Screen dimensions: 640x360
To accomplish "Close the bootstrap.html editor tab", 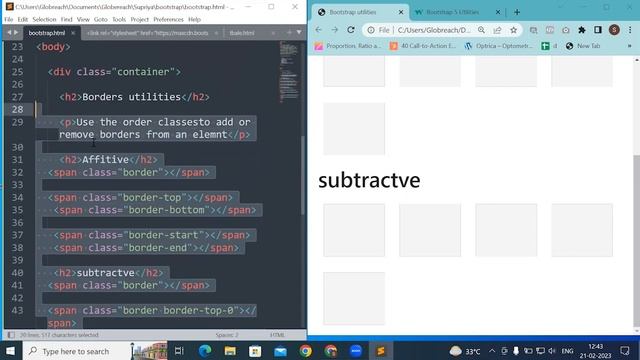I will point(73,33).
